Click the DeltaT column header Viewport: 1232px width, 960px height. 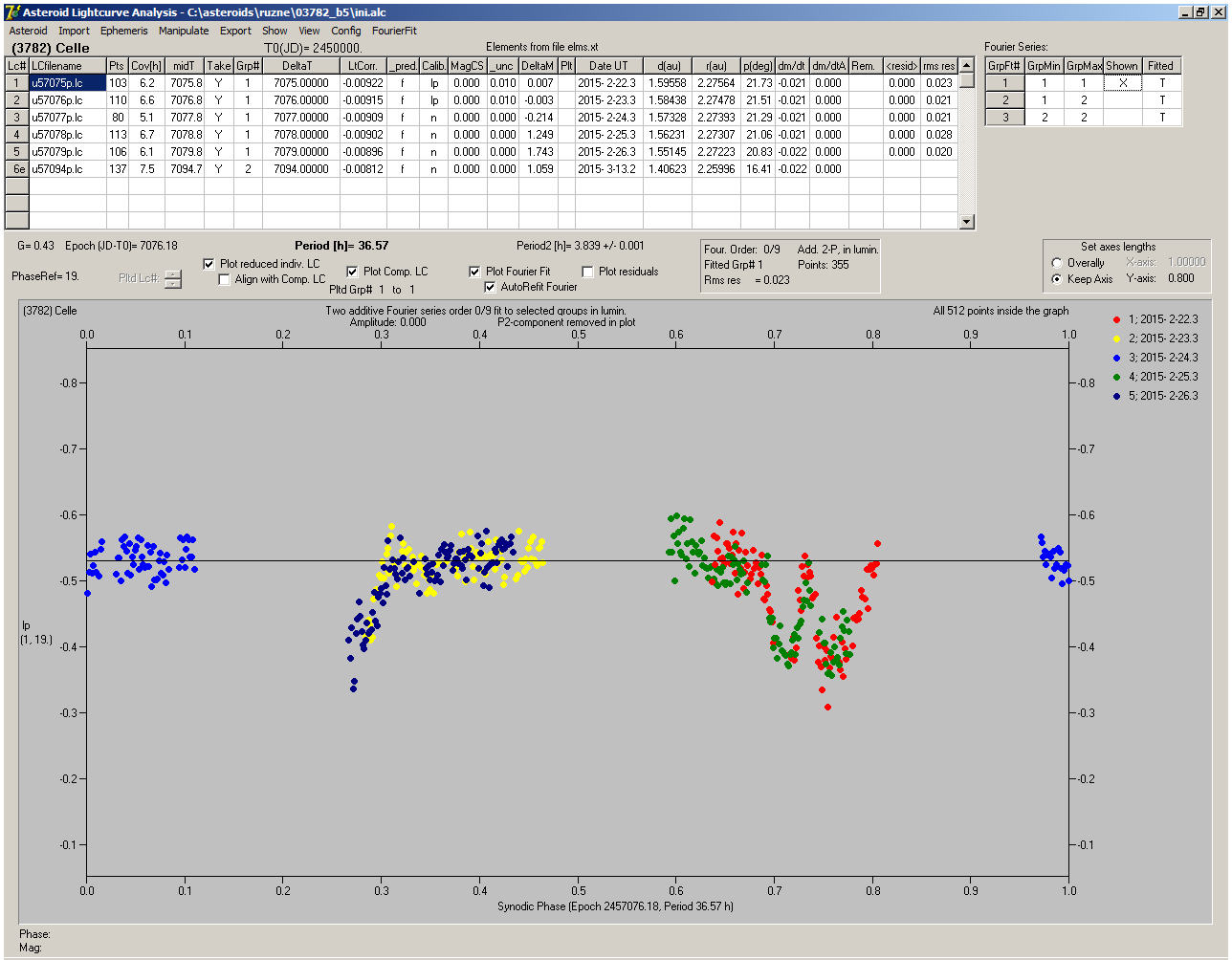click(x=301, y=66)
